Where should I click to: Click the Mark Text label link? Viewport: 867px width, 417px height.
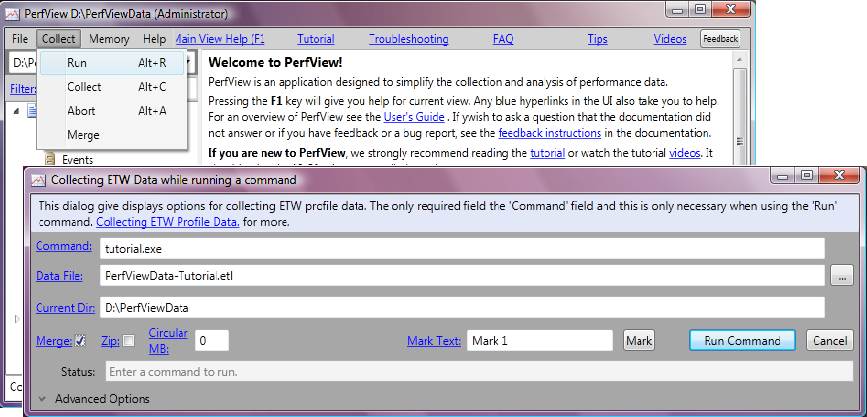click(x=434, y=341)
